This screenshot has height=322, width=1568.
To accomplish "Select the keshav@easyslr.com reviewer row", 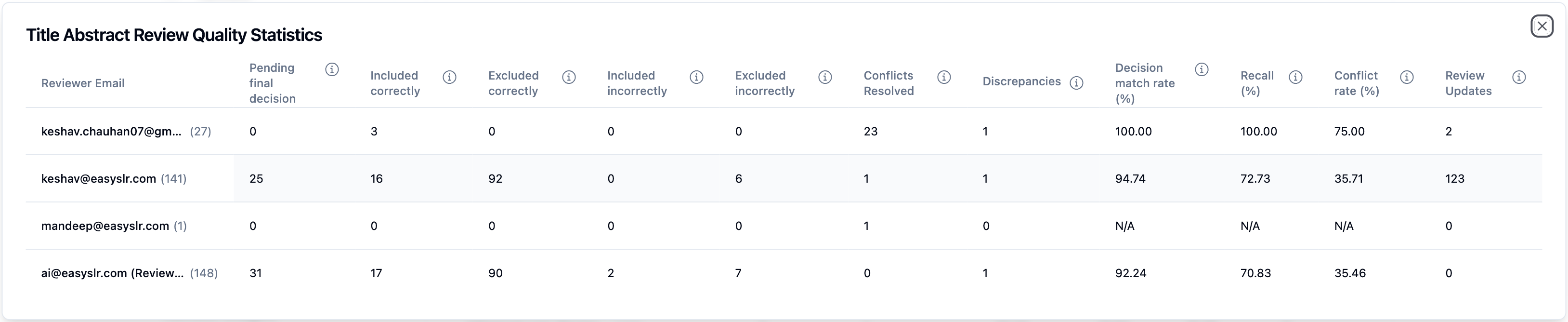I will pyautogui.click(x=99, y=179).
